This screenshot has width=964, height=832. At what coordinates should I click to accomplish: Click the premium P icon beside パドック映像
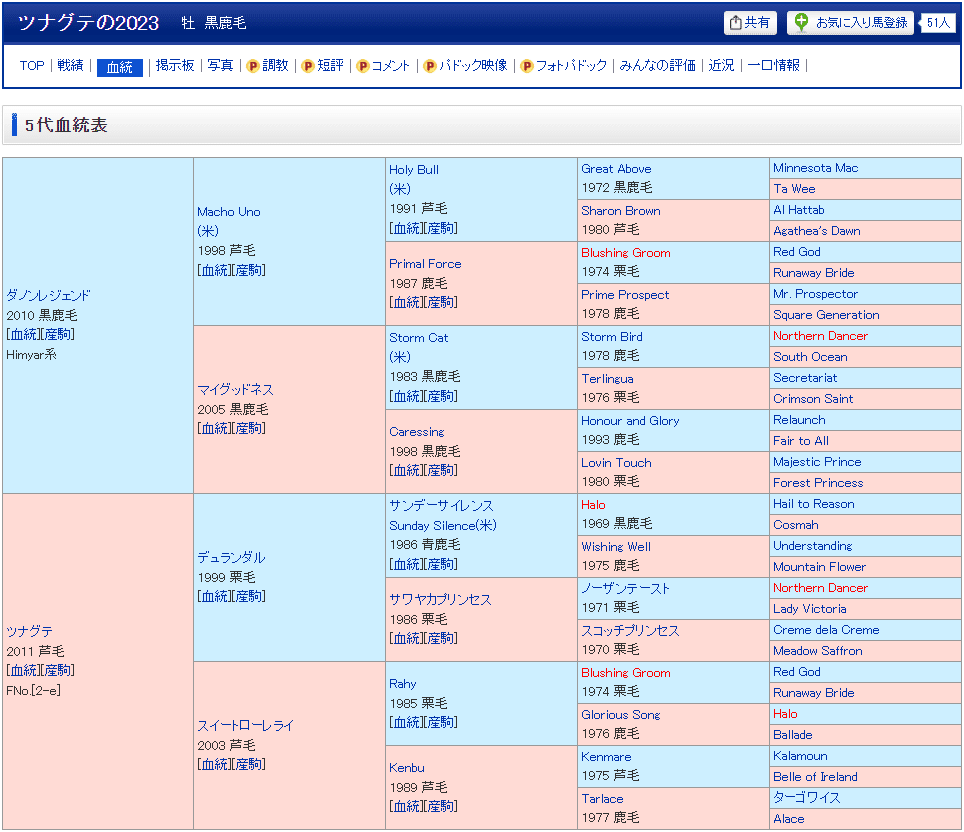click(x=430, y=66)
